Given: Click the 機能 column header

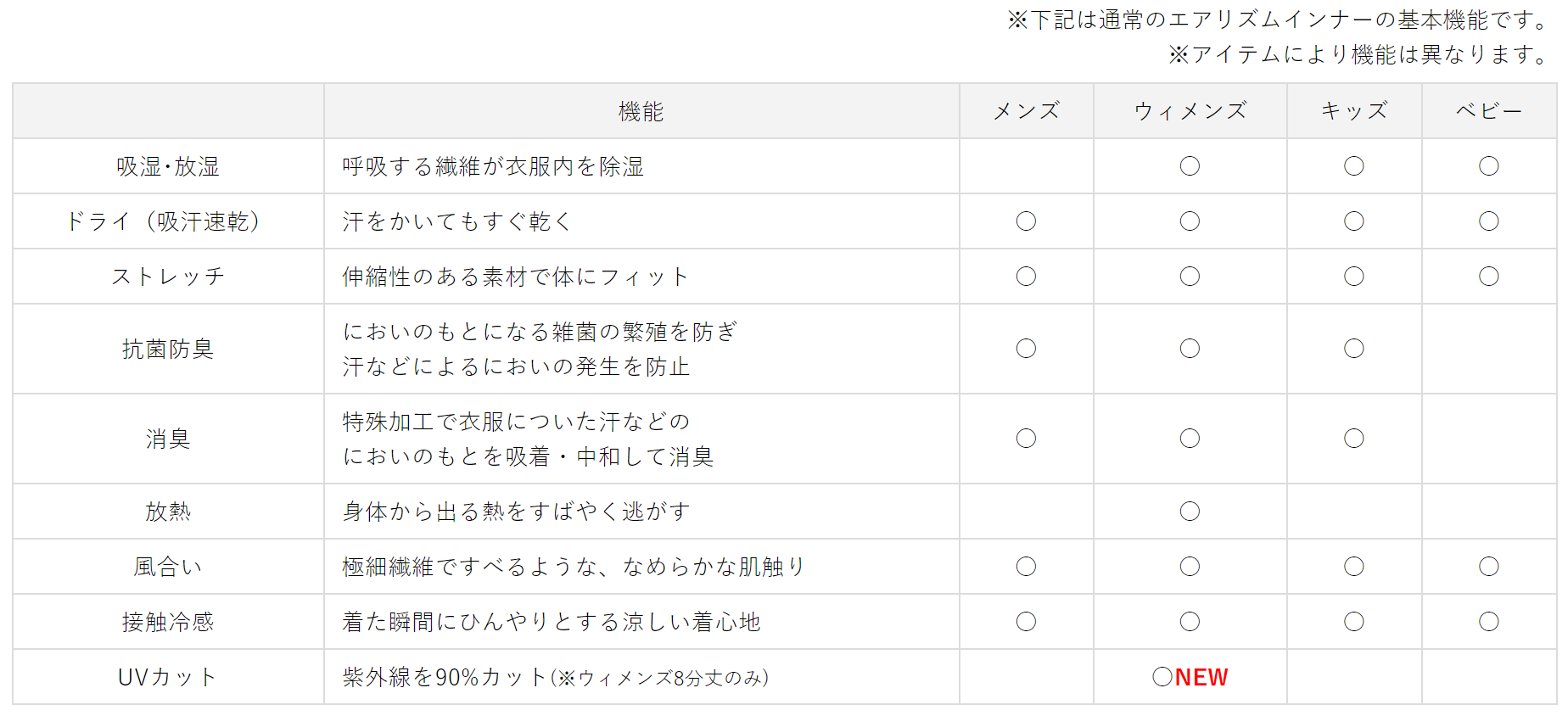Looking at the screenshot, I should click(641, 111).
